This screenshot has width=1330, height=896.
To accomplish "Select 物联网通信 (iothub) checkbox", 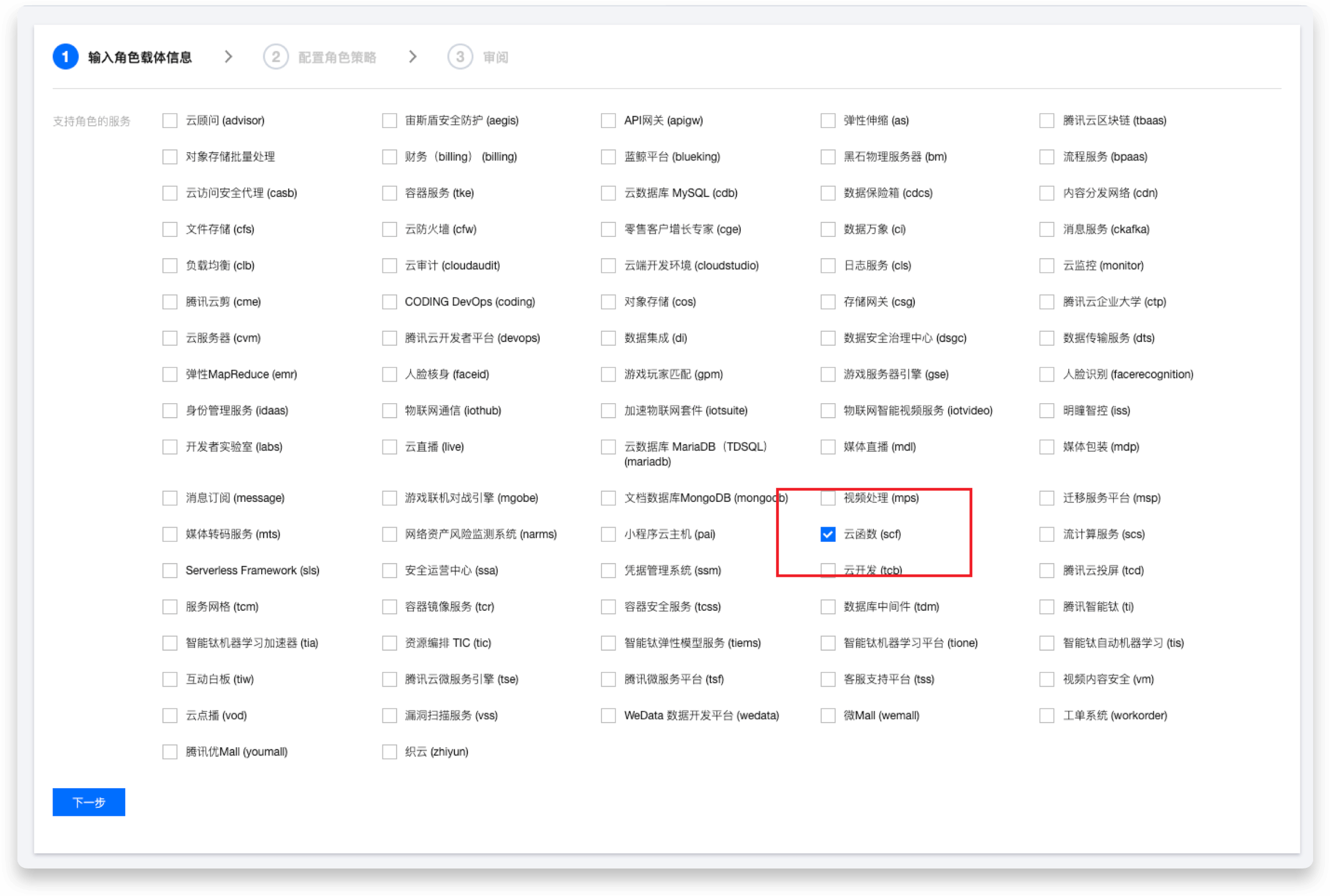I will (x=389, y=410).
